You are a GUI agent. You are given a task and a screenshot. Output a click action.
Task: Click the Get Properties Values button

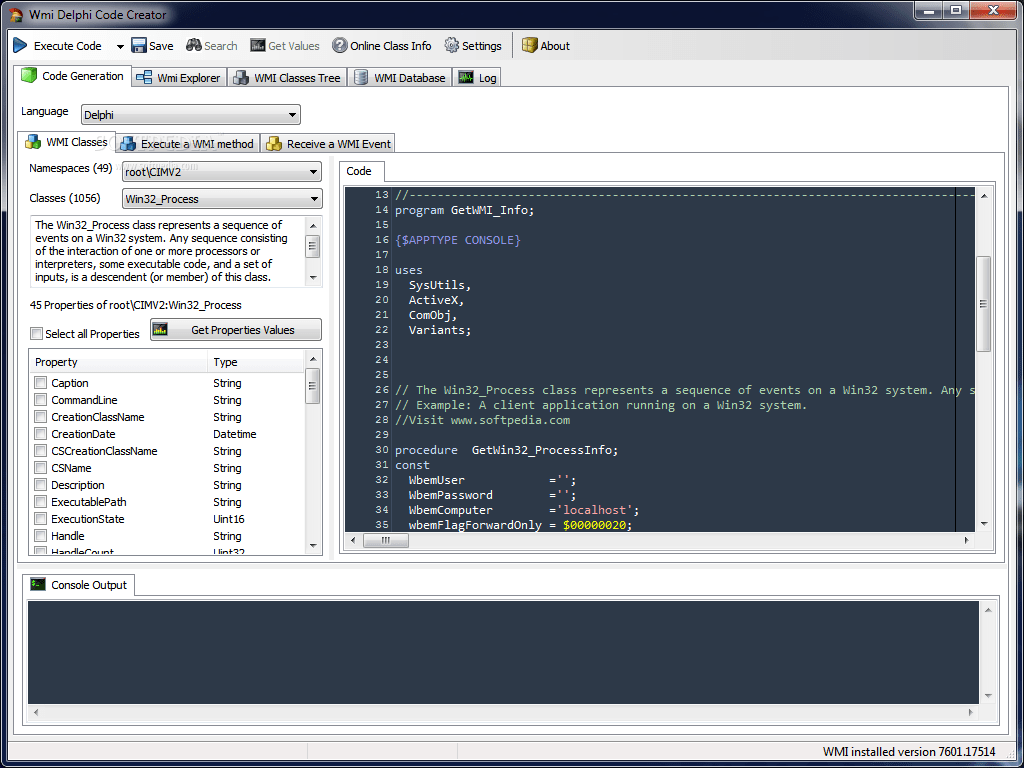(235, 329)
